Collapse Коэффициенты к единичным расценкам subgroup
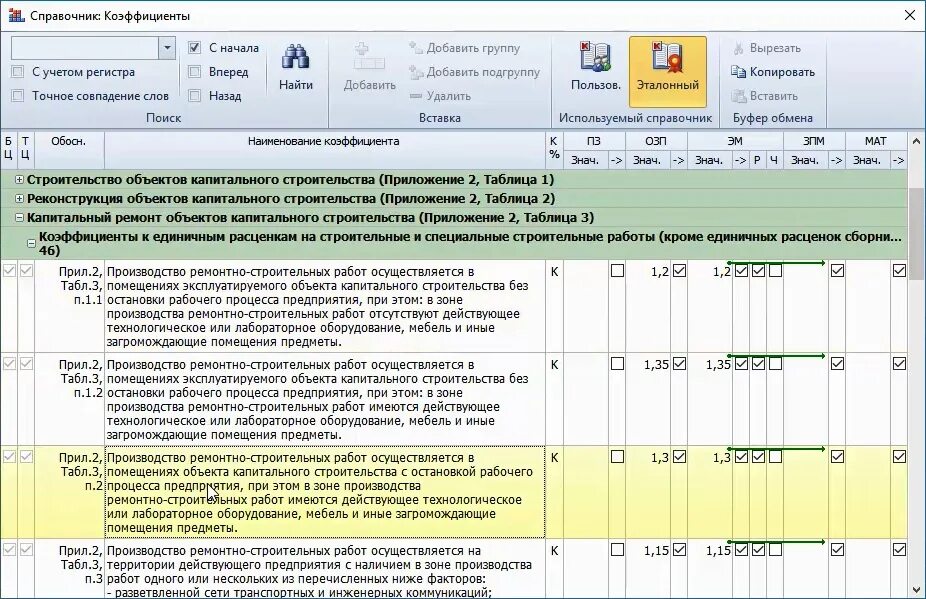This screenshot has height=599, width=926. click(31, 243)
